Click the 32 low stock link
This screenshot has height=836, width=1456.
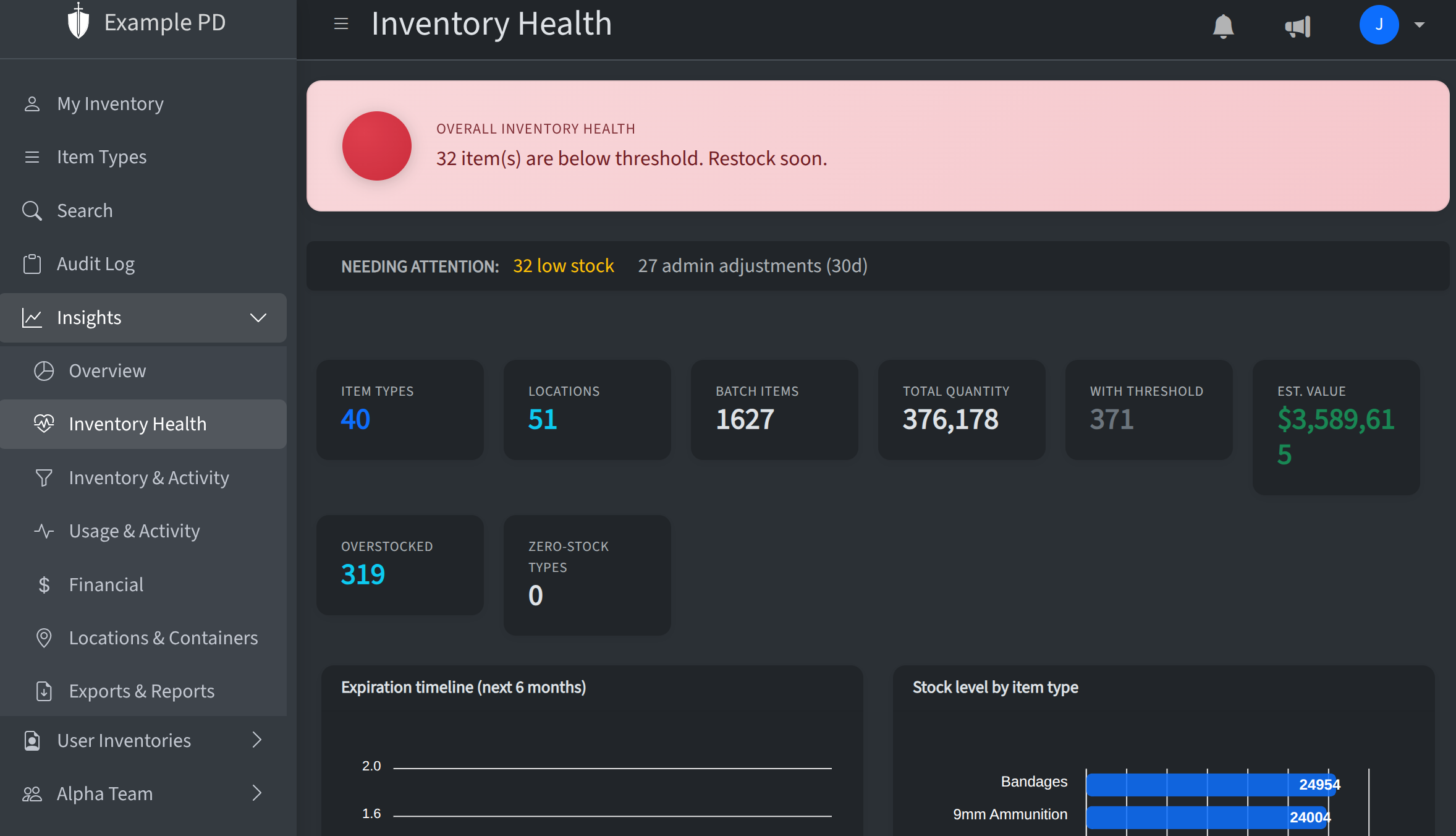[563, 265]
